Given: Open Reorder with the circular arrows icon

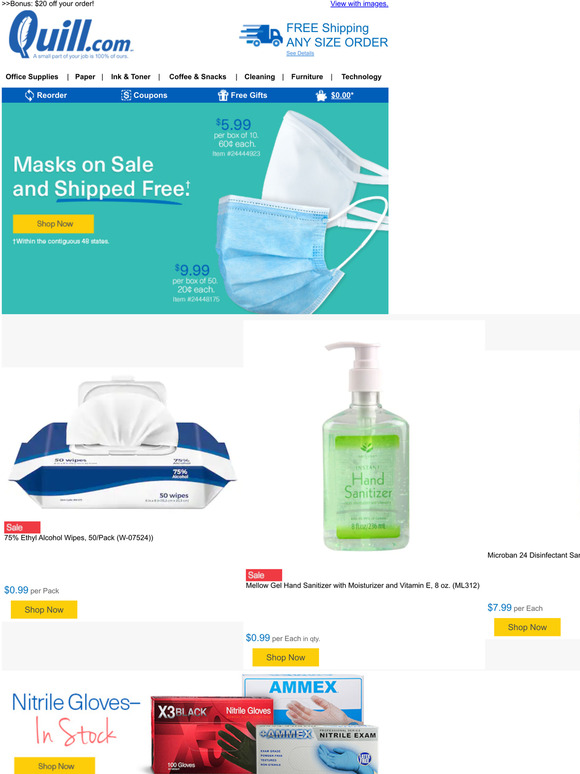Looking at the screenshot, I should (x=30, y=95).
